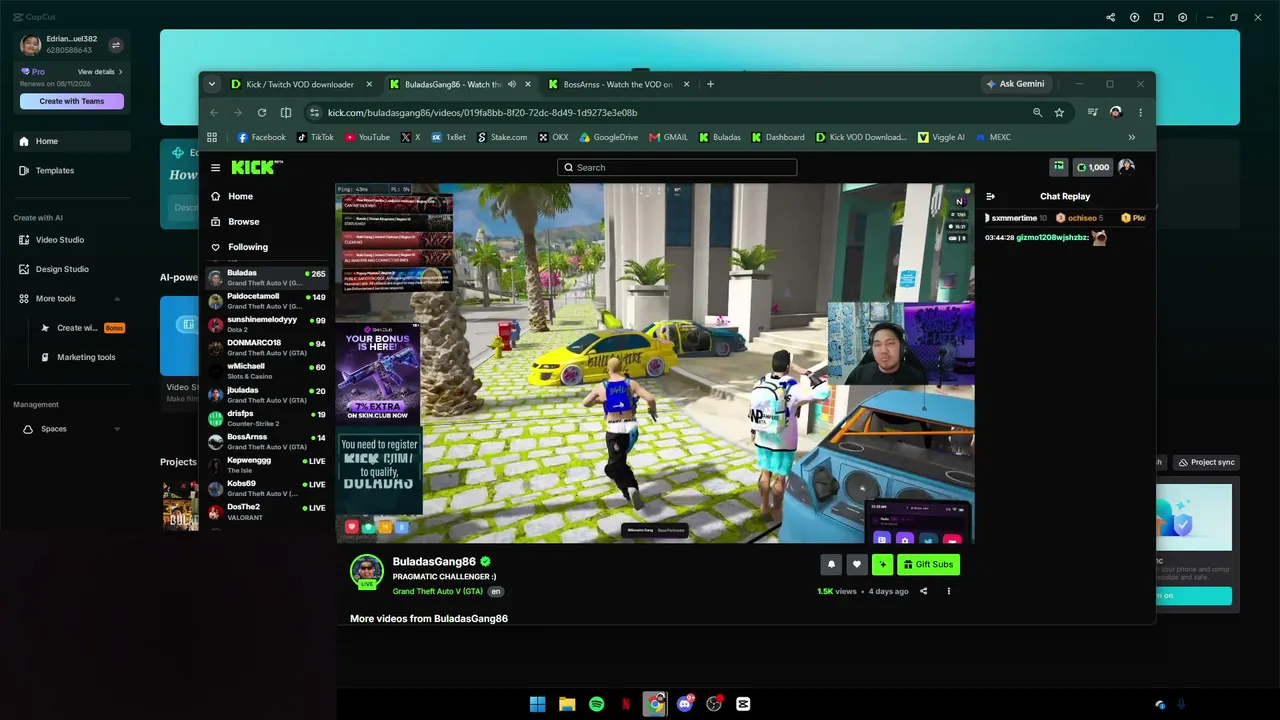
Task: Reload the Kick page in Chrome
Action: pos(262,113)
